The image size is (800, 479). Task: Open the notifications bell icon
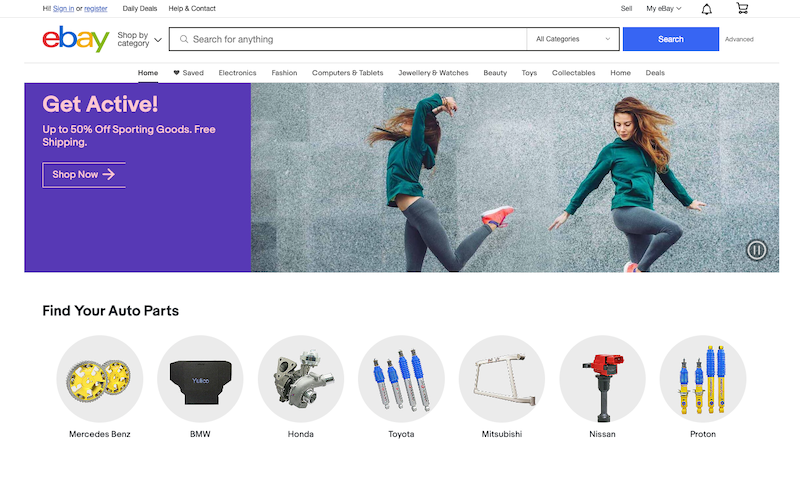[707, 9]
